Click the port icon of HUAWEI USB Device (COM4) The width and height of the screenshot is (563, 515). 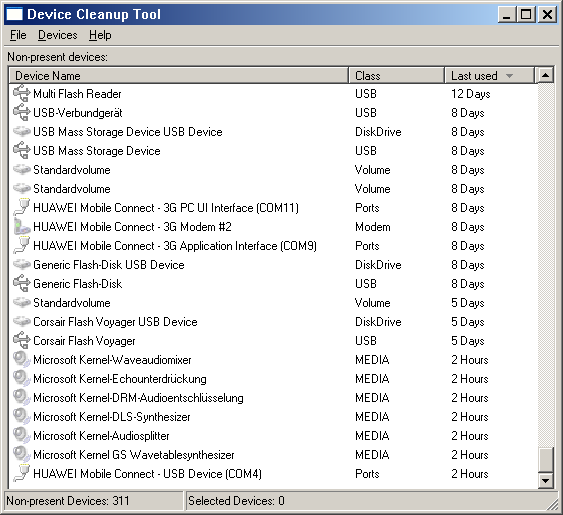click(22, 473)
